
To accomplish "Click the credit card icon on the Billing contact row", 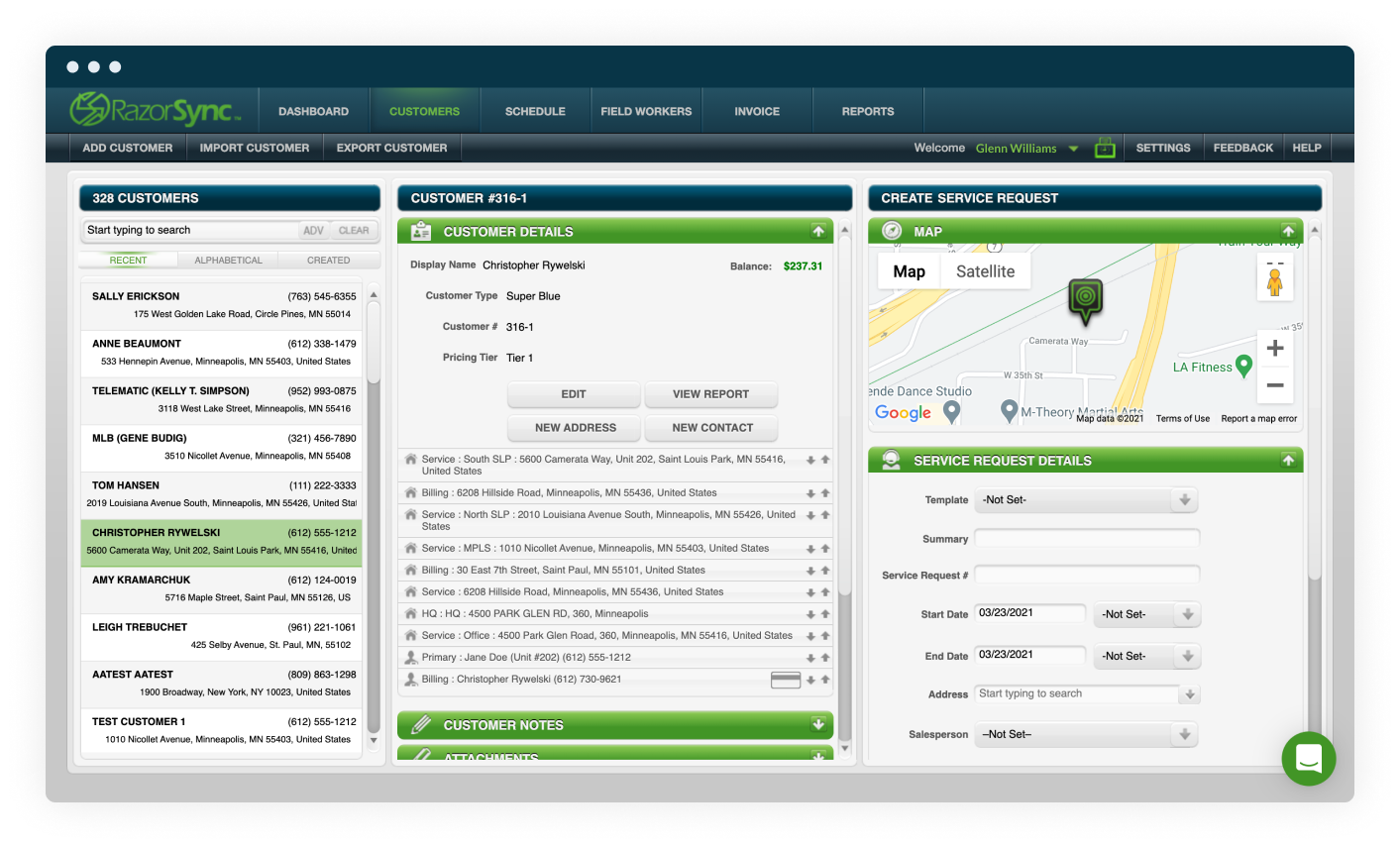I will pos(786,680).
